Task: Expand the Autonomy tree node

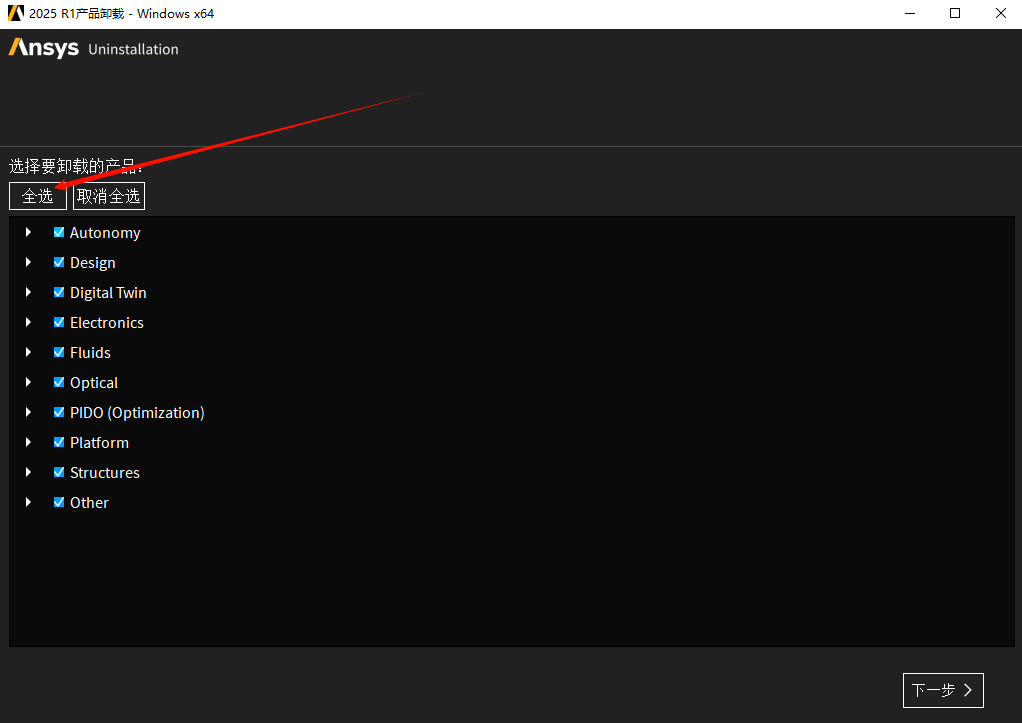Action: 29,232
